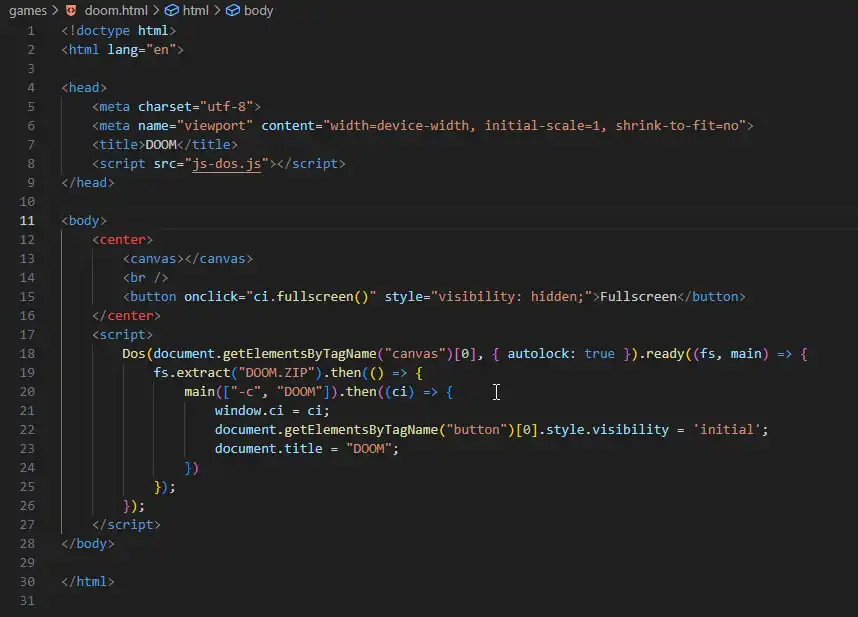Expand breadcrumb chevron after doom.html
Image resolution: width=858 pixels, height=617 pixels.
[156, 10]
